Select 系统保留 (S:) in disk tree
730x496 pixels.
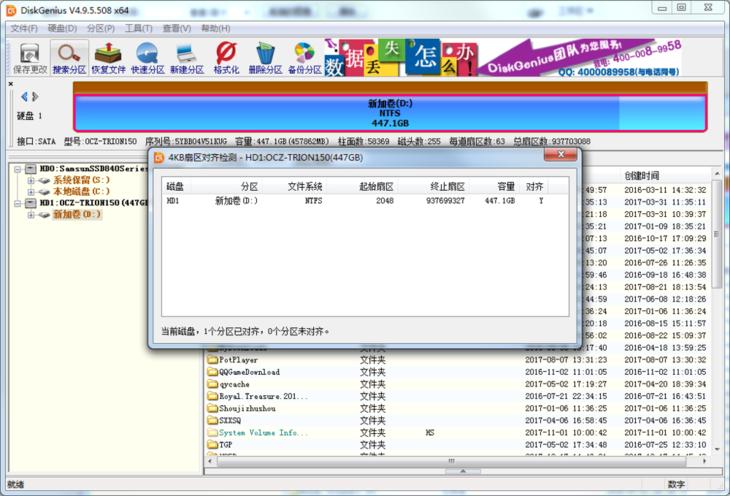click(81, 180)
